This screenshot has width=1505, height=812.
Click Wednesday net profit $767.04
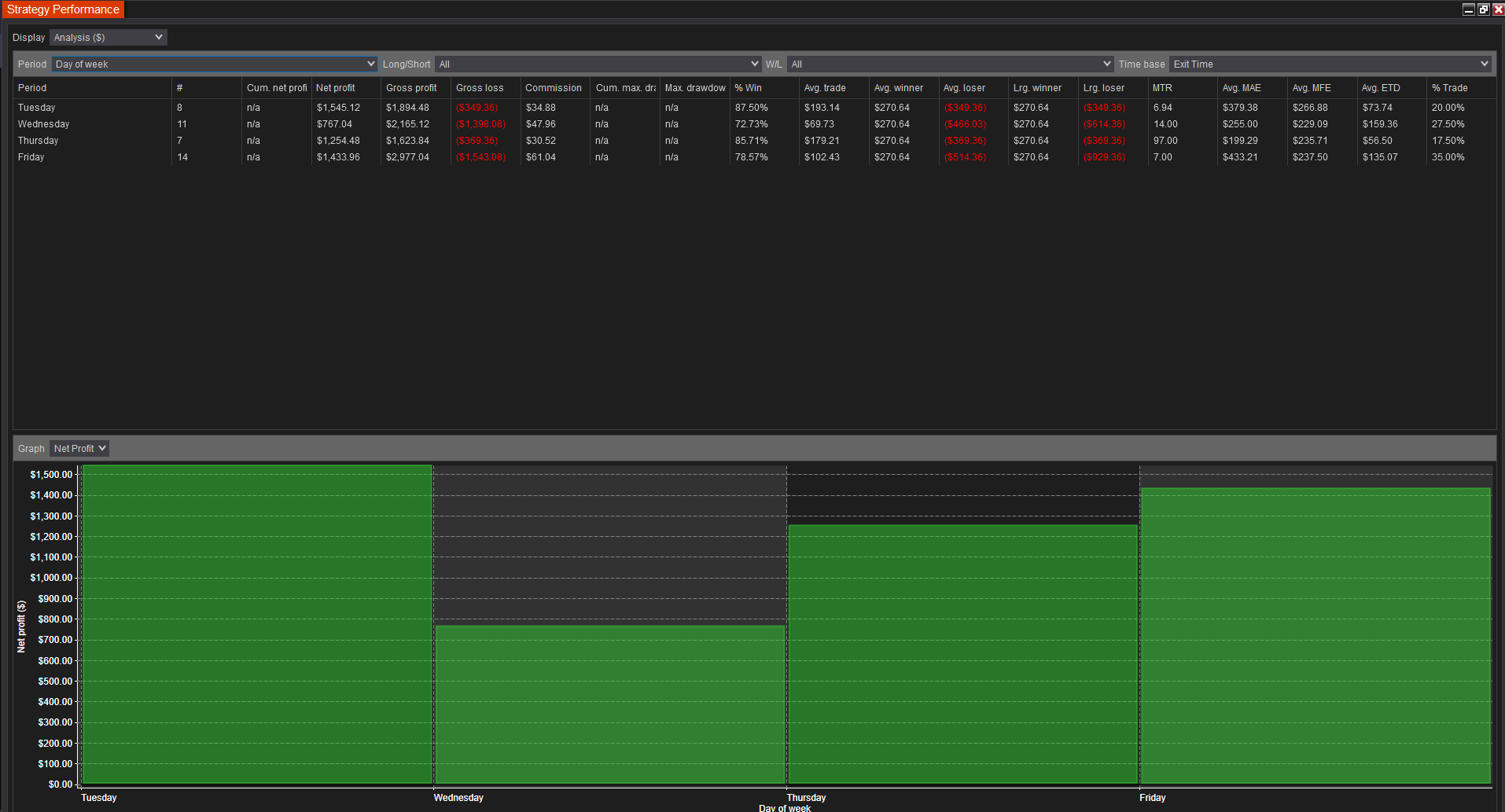[x=334, y=124]
